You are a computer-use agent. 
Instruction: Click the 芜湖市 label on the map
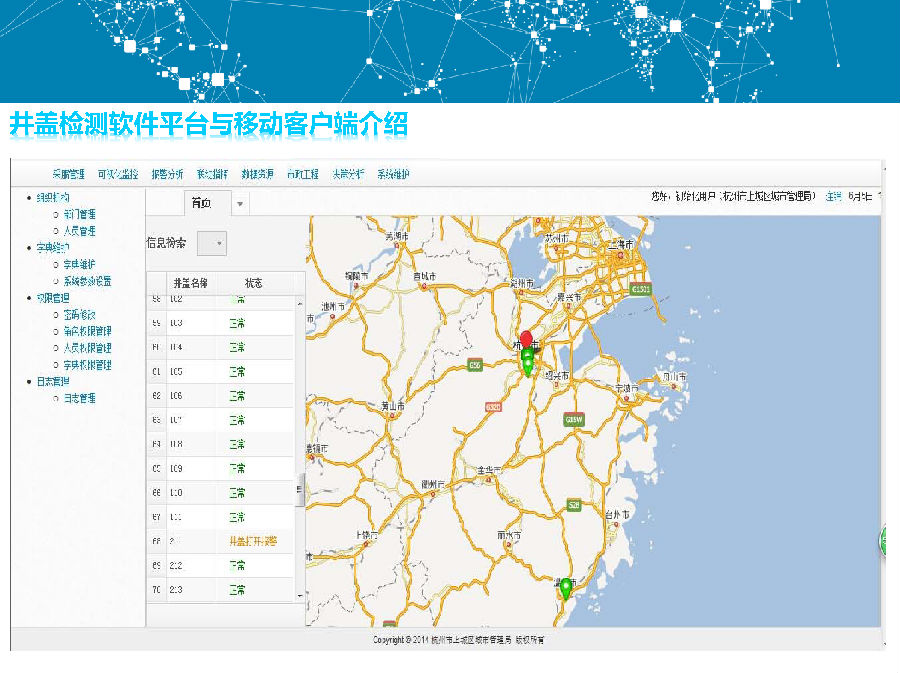397,236
